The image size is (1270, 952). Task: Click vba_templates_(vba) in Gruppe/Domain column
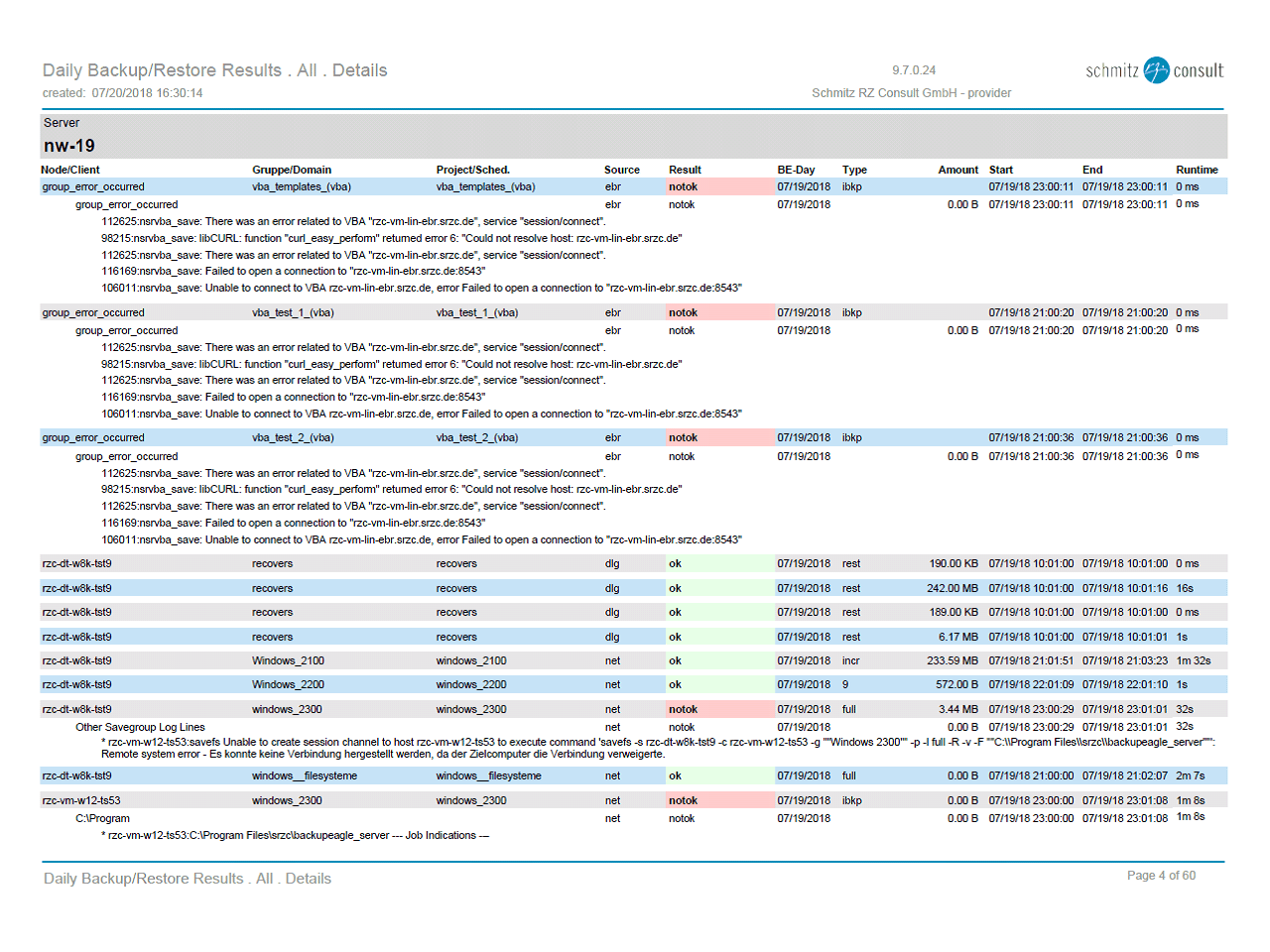pos(302,186)
